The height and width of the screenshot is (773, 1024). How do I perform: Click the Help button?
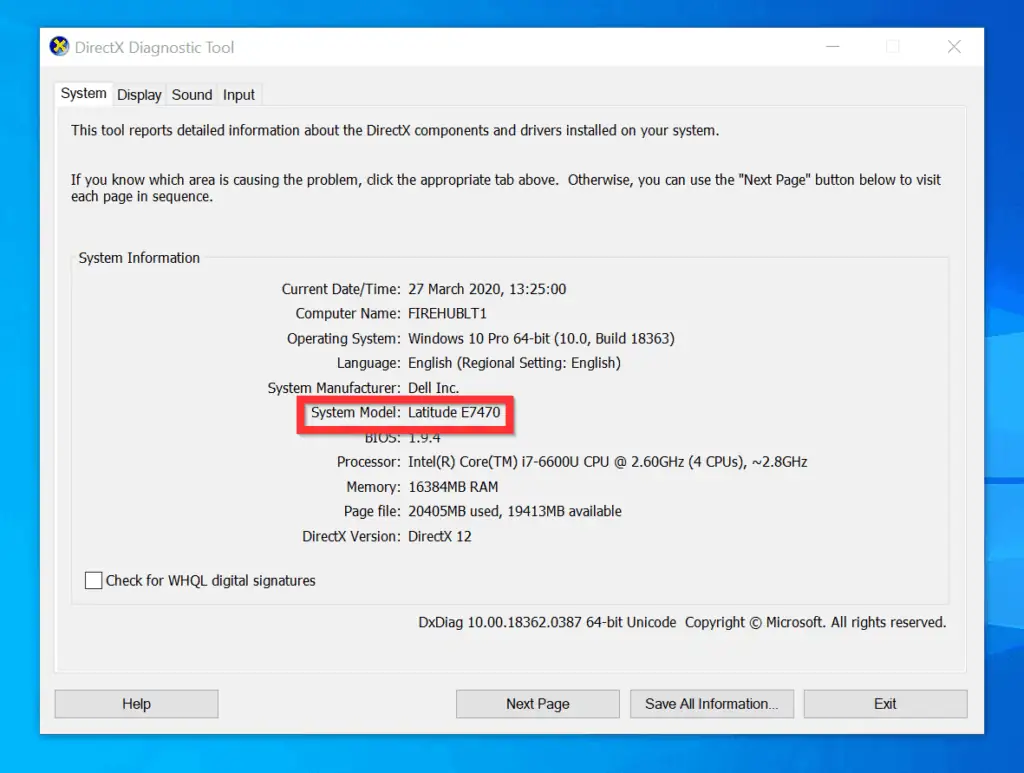[x=136, y=703]
